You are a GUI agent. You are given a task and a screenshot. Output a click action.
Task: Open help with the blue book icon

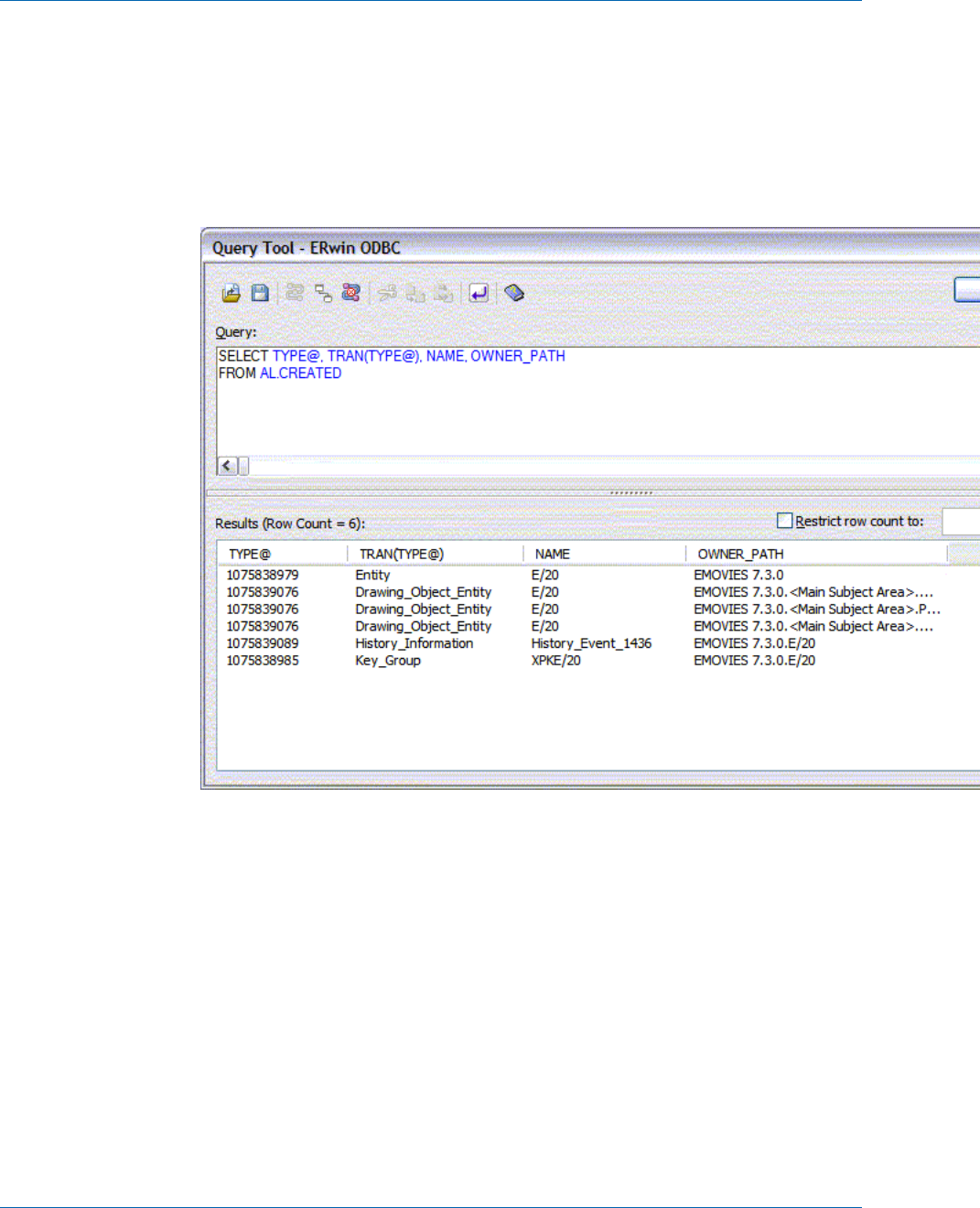click(514, 293)
